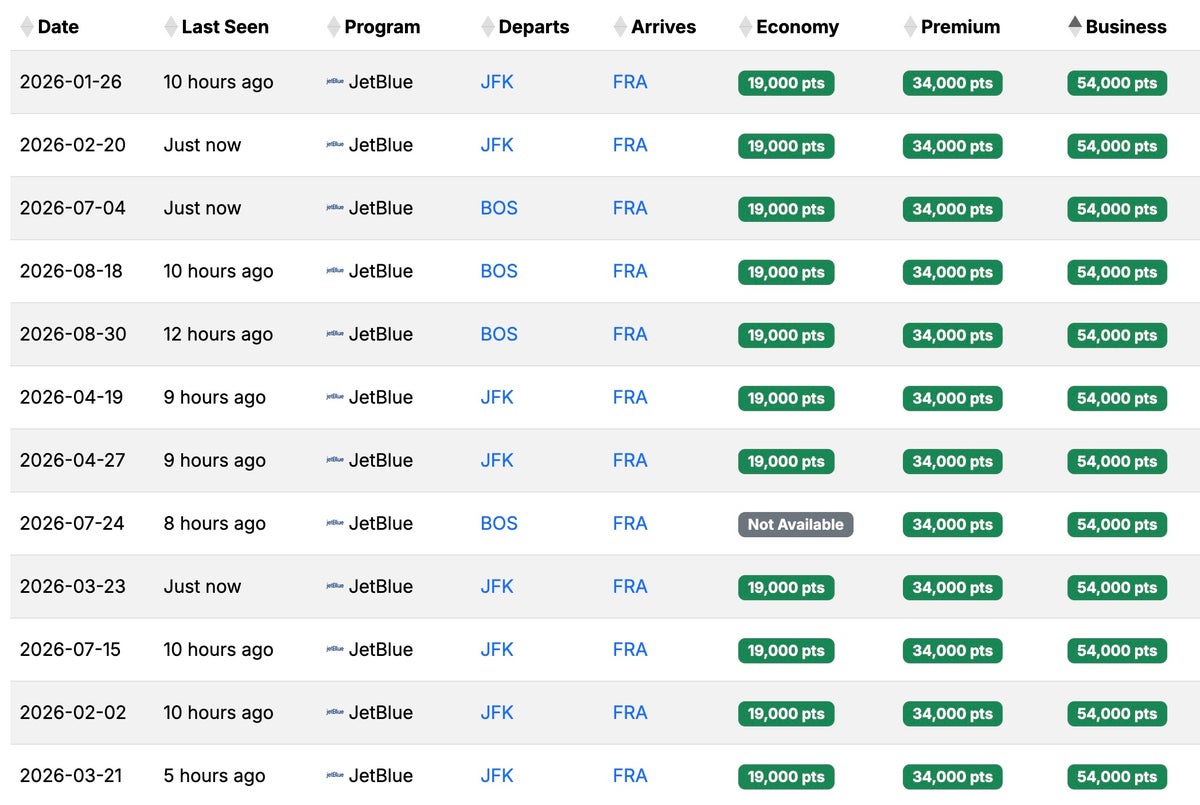Open FRA arrival link for 2026-08-18
This screenshot has height=805, width=1200.
(630, 271)
